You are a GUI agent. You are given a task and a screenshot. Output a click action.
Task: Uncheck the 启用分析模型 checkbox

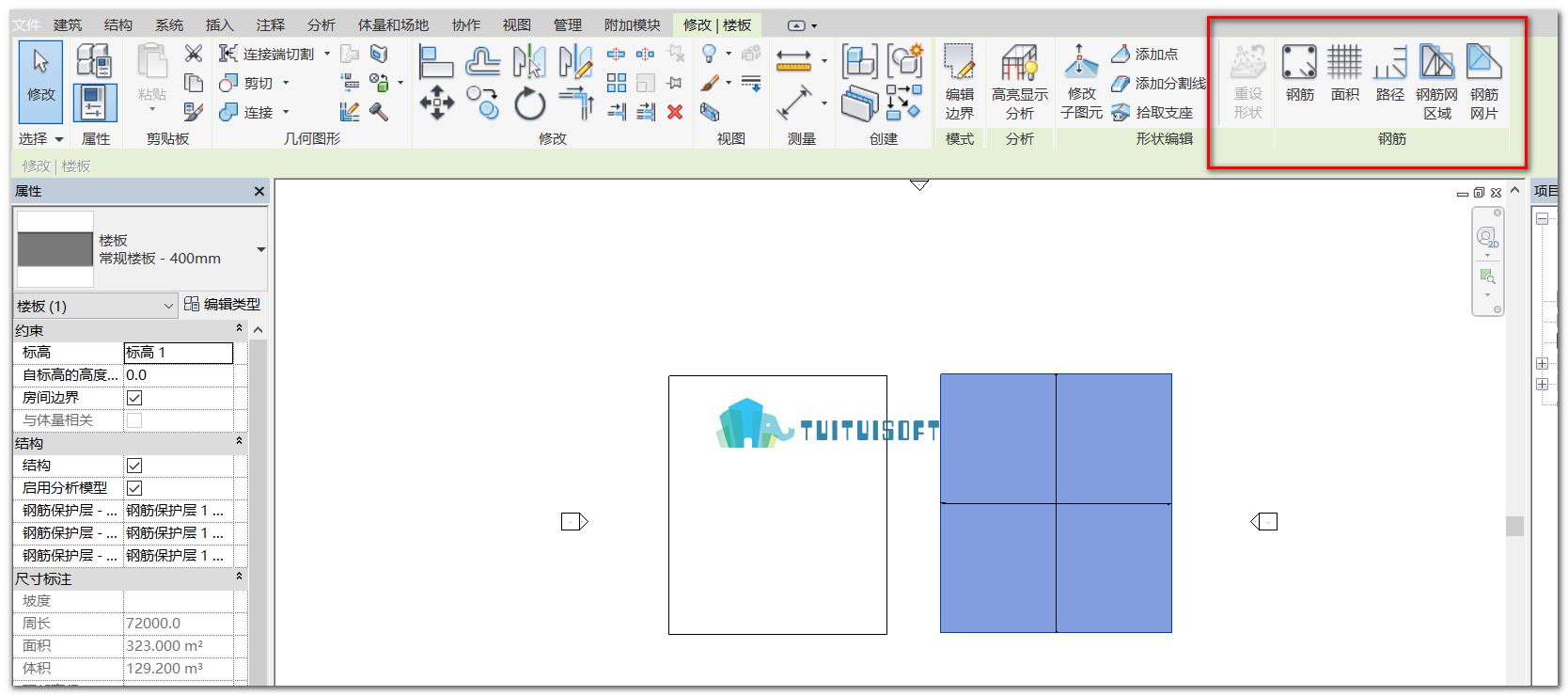(x=134, y=488)
